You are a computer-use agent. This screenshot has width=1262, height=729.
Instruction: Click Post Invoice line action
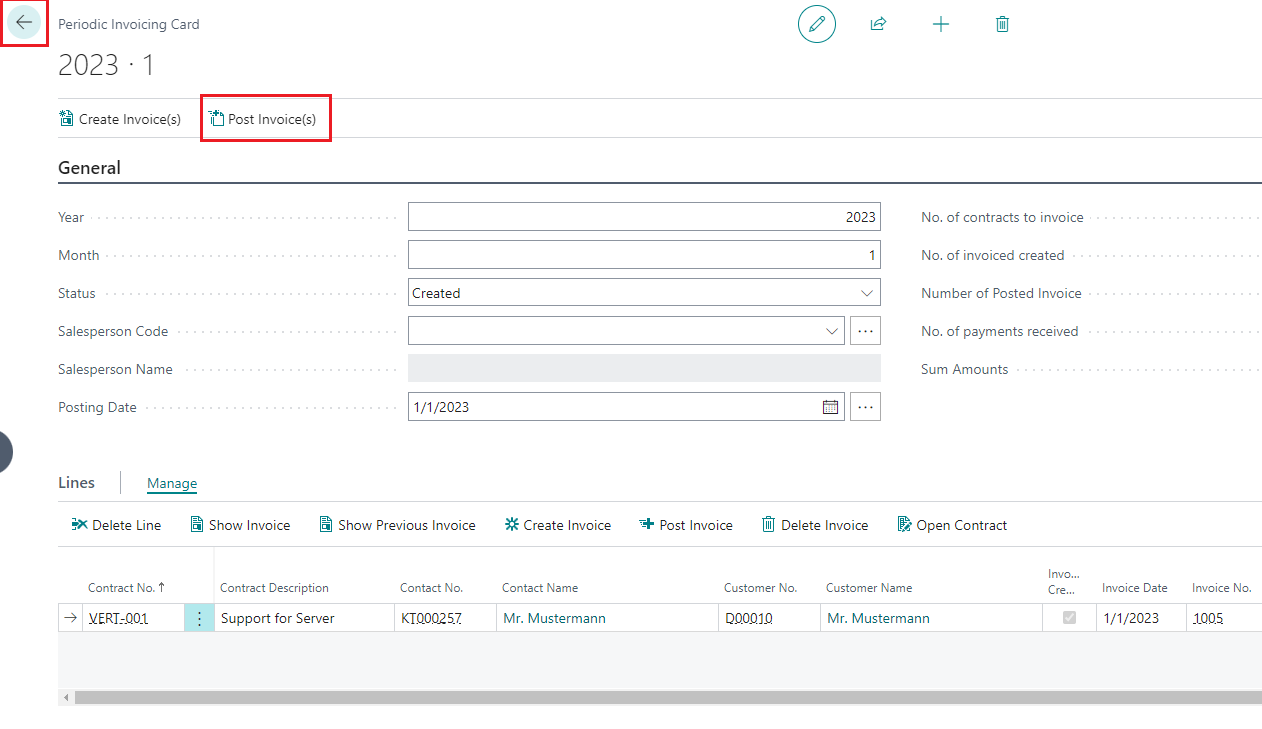click(686, 525)
